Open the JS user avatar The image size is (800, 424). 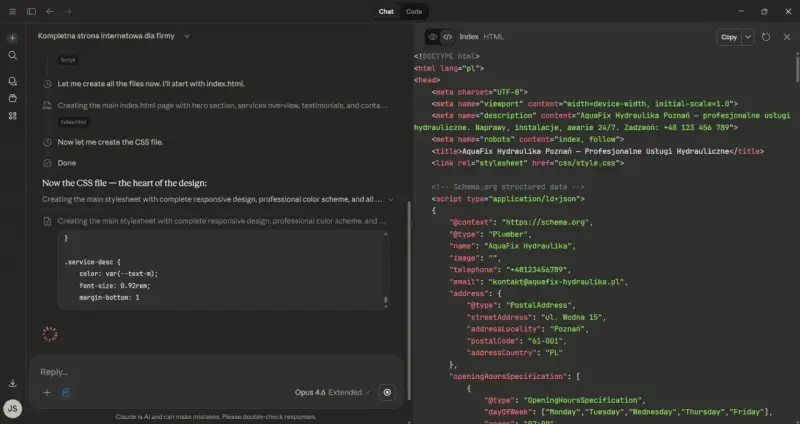pyautogui.click(x=12, y=408)
